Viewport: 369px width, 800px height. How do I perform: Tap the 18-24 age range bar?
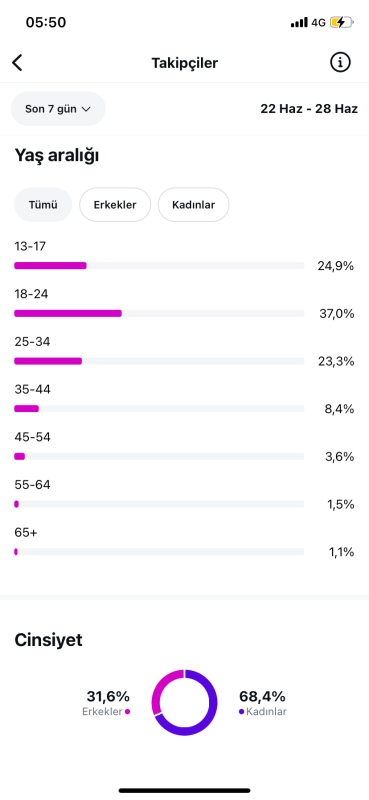pos(159,313)
